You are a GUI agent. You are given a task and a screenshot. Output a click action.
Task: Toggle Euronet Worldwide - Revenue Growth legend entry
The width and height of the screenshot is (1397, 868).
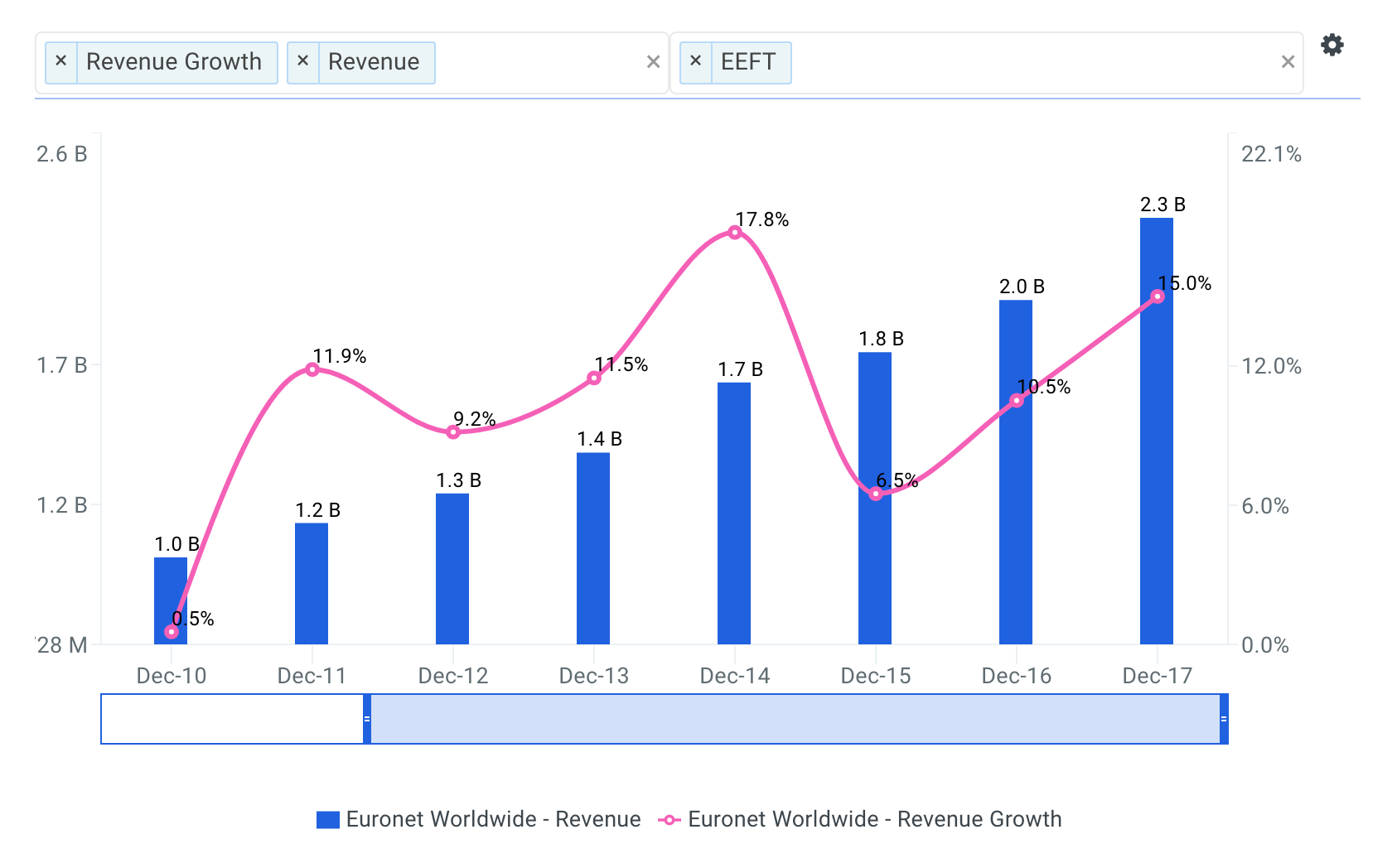click(x=859, y=819)
